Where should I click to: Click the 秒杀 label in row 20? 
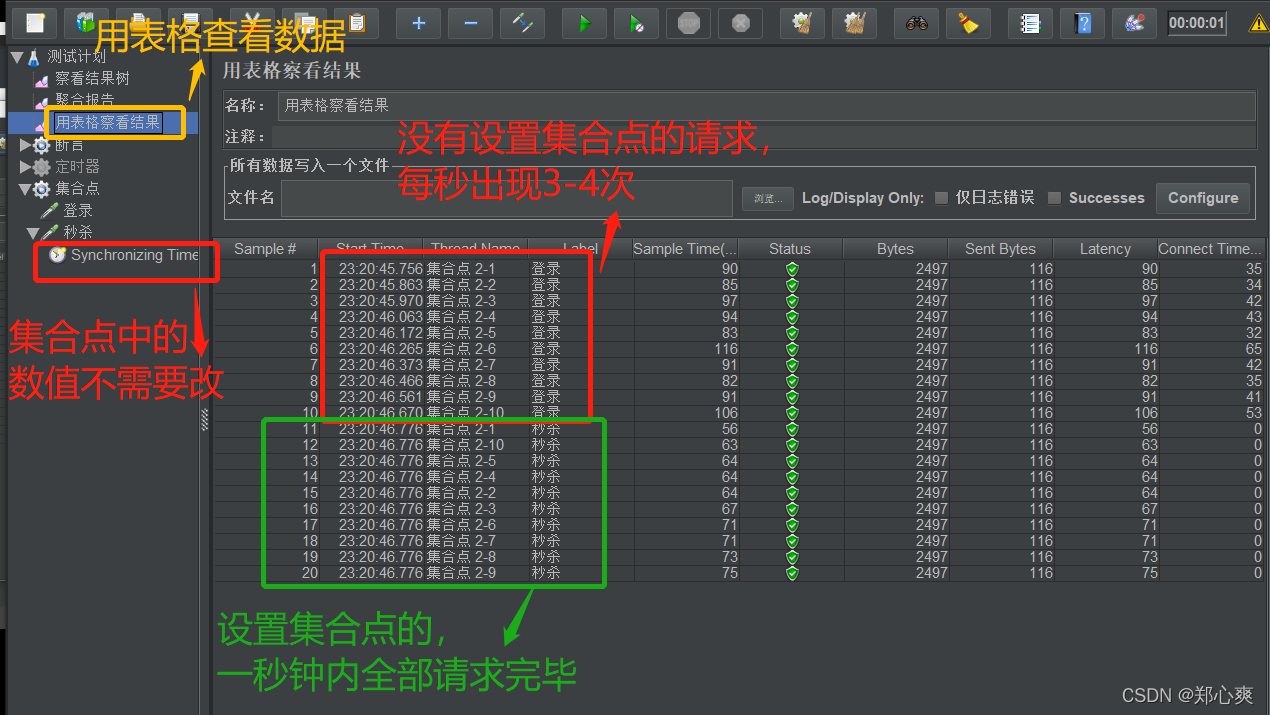[x=546, y=573]
